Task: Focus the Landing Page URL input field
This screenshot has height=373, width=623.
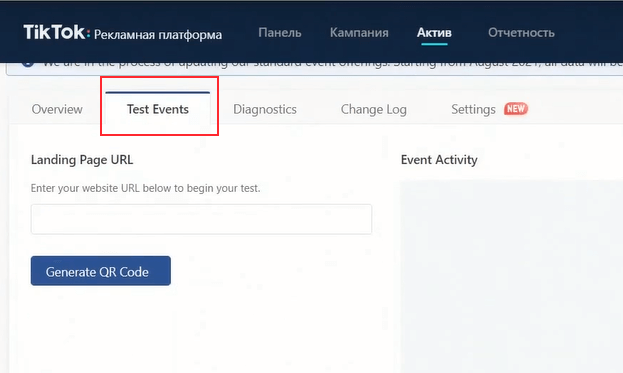Action: click(201, 219)
